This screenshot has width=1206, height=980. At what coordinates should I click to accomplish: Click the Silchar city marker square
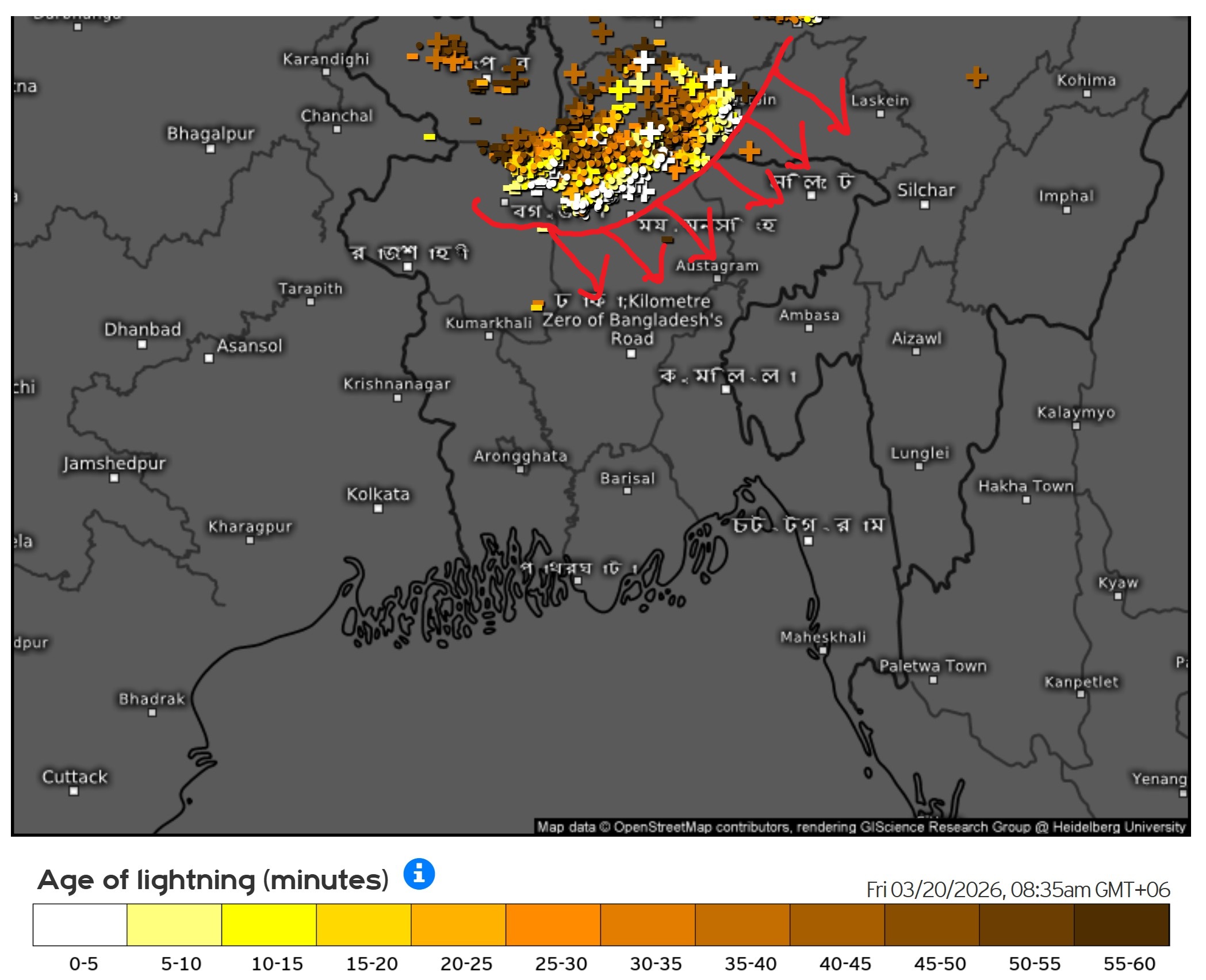click(x=924, y=205)
